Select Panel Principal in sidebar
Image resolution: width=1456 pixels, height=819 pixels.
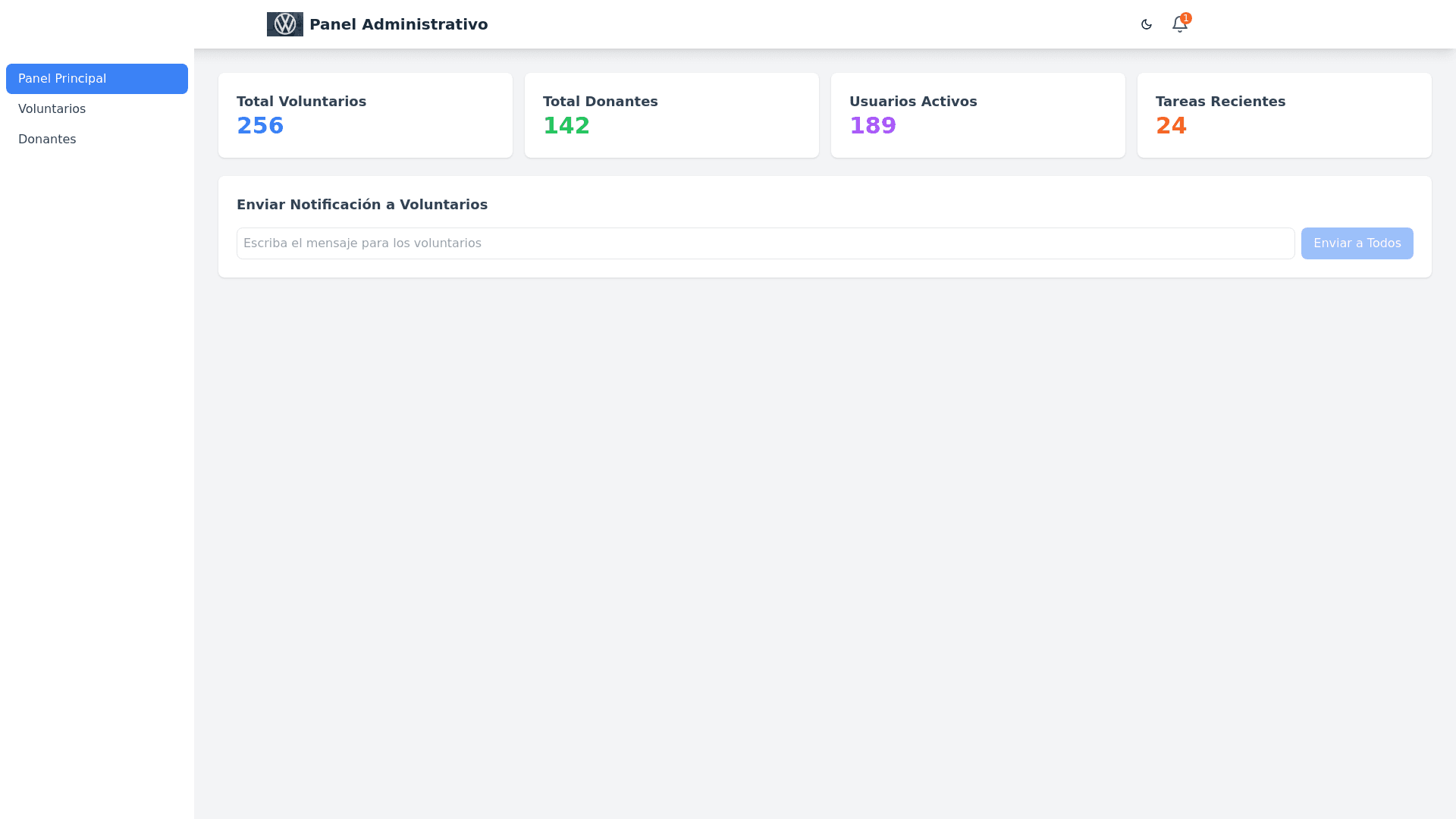point(97,79)
